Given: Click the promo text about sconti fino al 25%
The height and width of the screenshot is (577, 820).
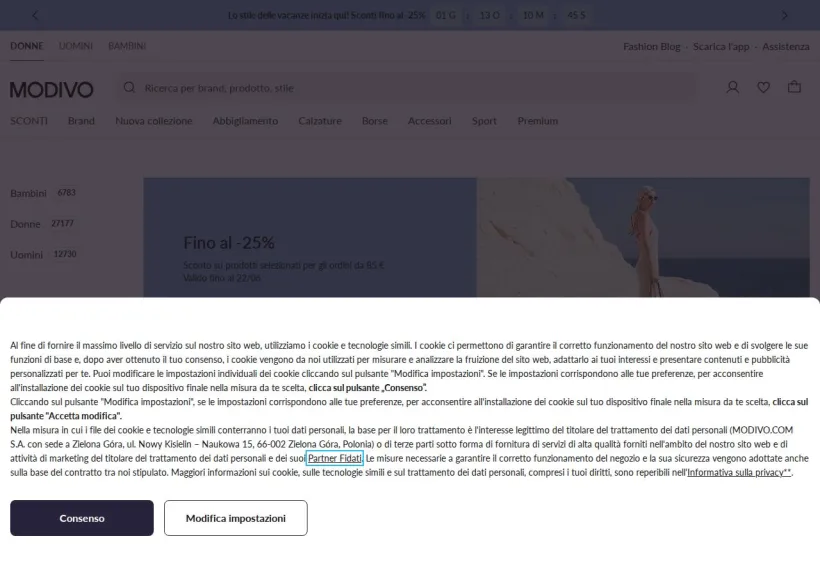Looking at the screenshot, I should click(326, 15).
